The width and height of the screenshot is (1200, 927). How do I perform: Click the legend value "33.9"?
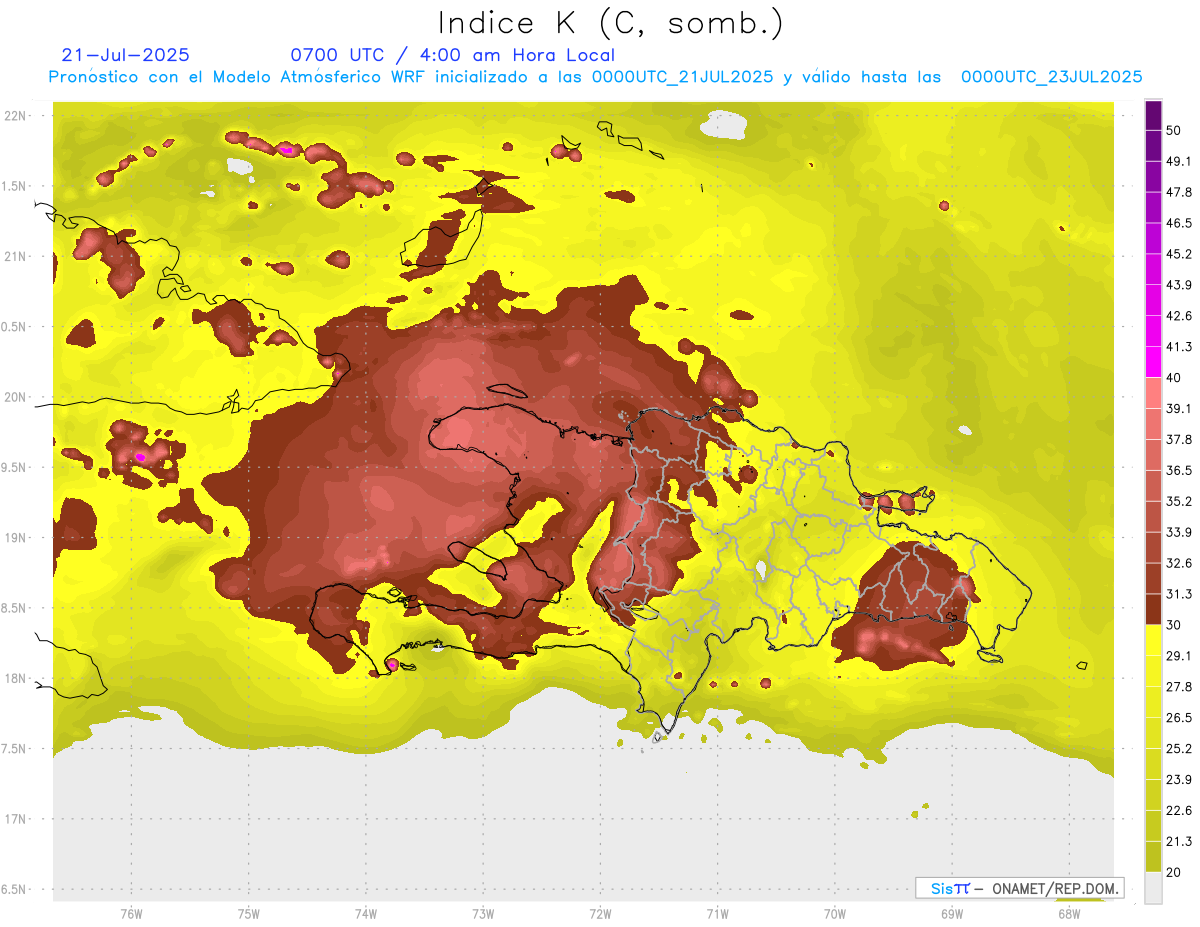pyautogui.click(x=1179, y=532)
